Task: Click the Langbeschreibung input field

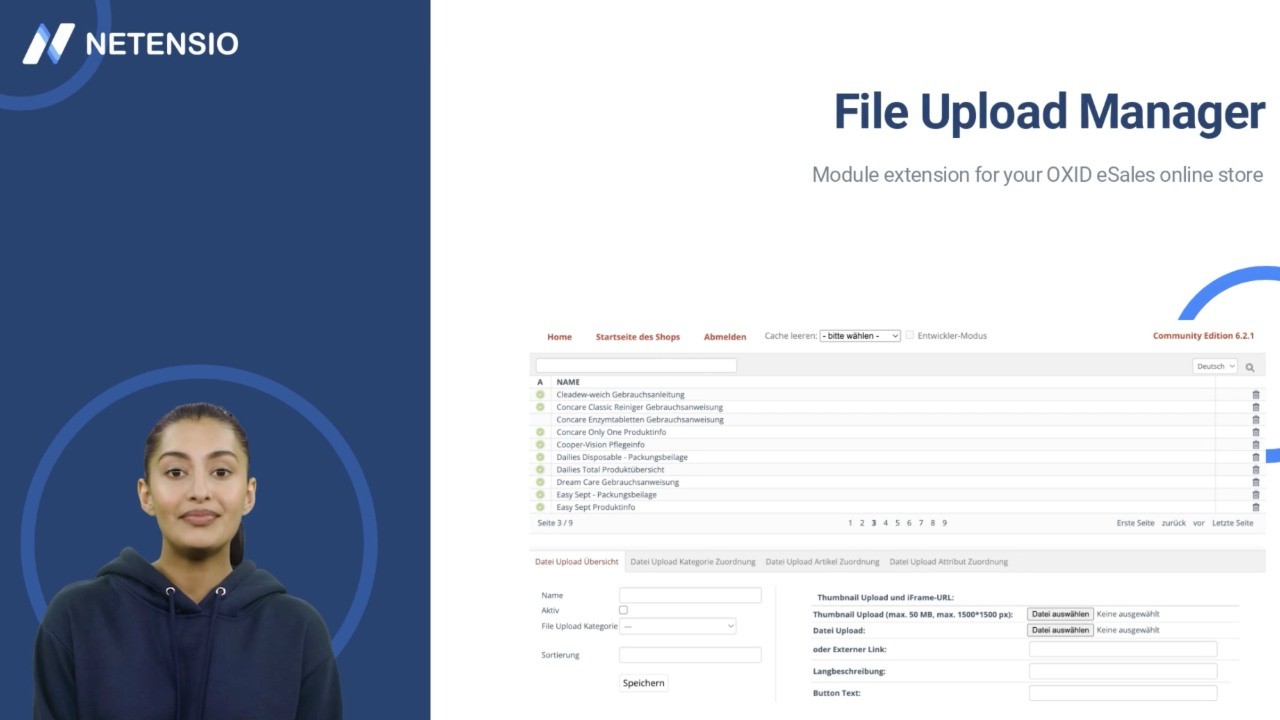Action: click(1123, 671)
